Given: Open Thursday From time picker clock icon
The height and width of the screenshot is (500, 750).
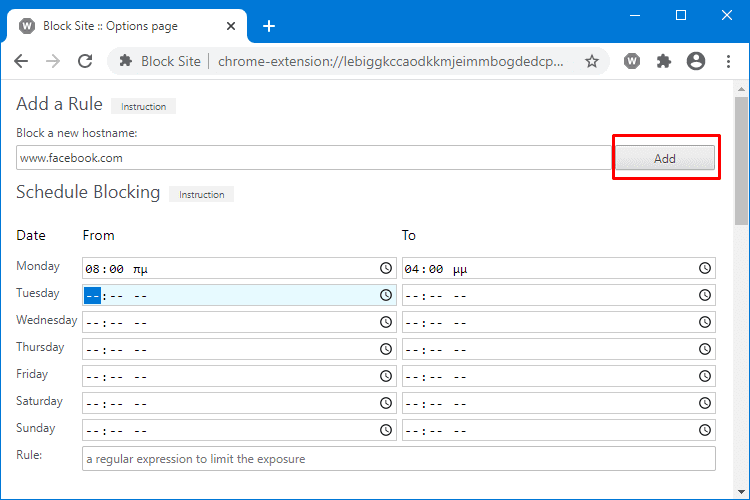Looking at the screenshot, I should [386, 349].
